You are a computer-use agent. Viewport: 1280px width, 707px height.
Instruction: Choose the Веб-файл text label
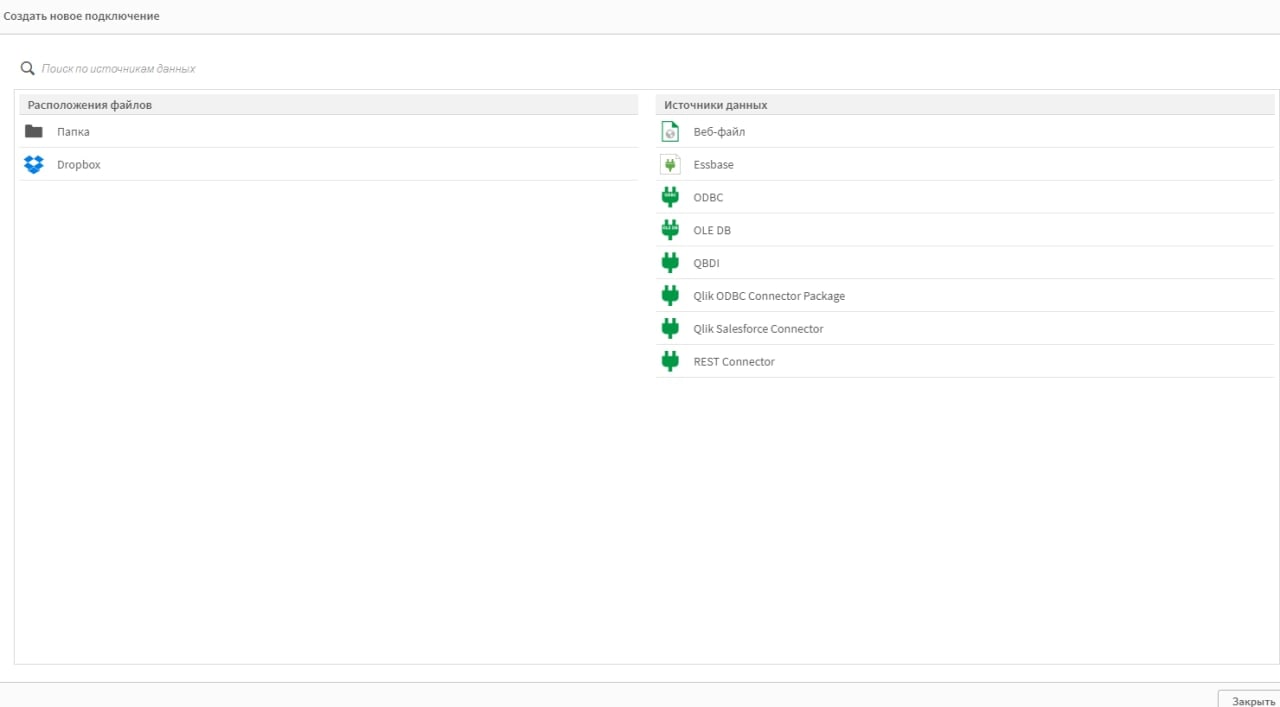click(x=719, y=132)
